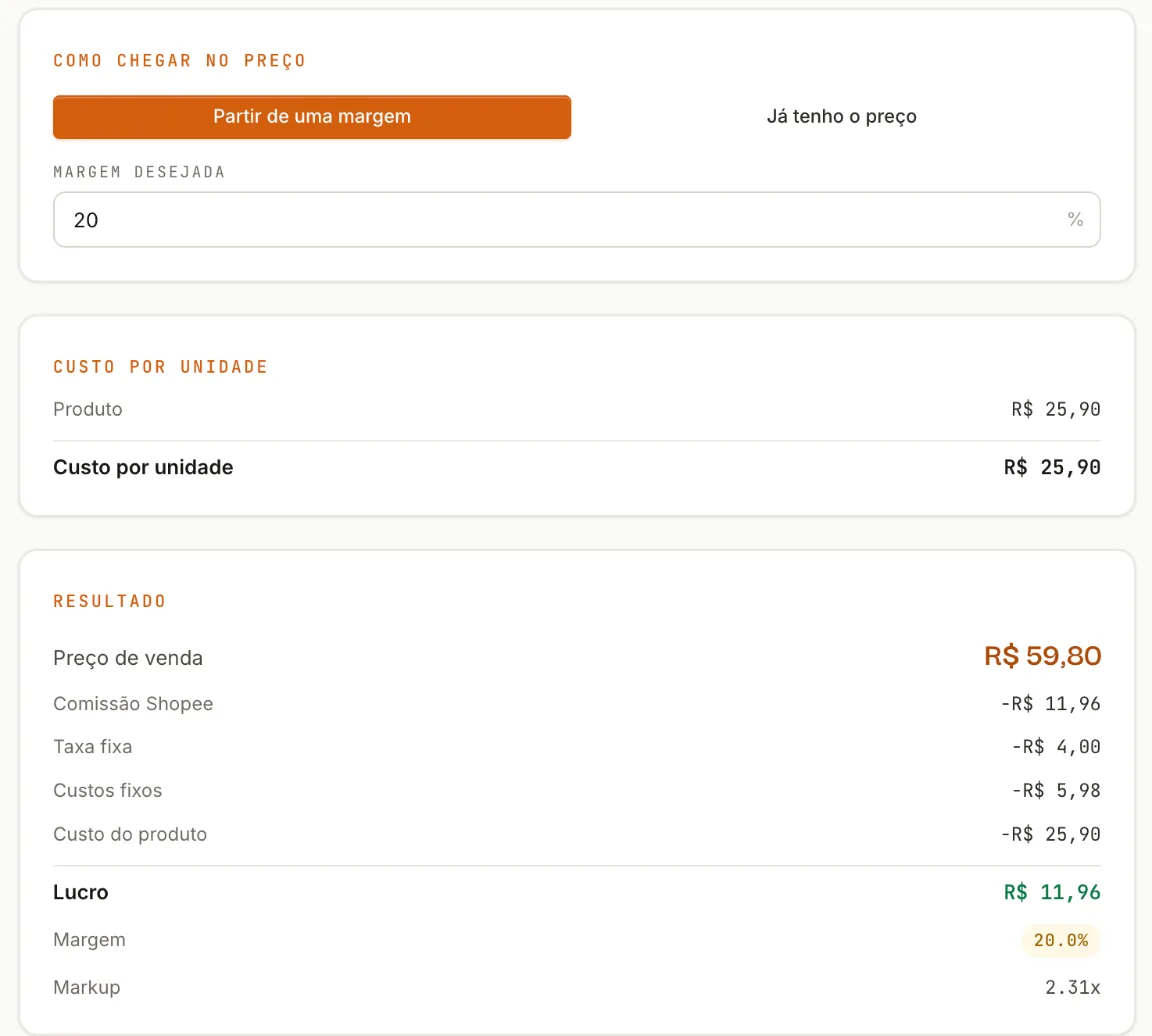Select the "Partir de uma margem" tab
Viewport: 1152px width, 1036px height.
click(x=312, y=117)
